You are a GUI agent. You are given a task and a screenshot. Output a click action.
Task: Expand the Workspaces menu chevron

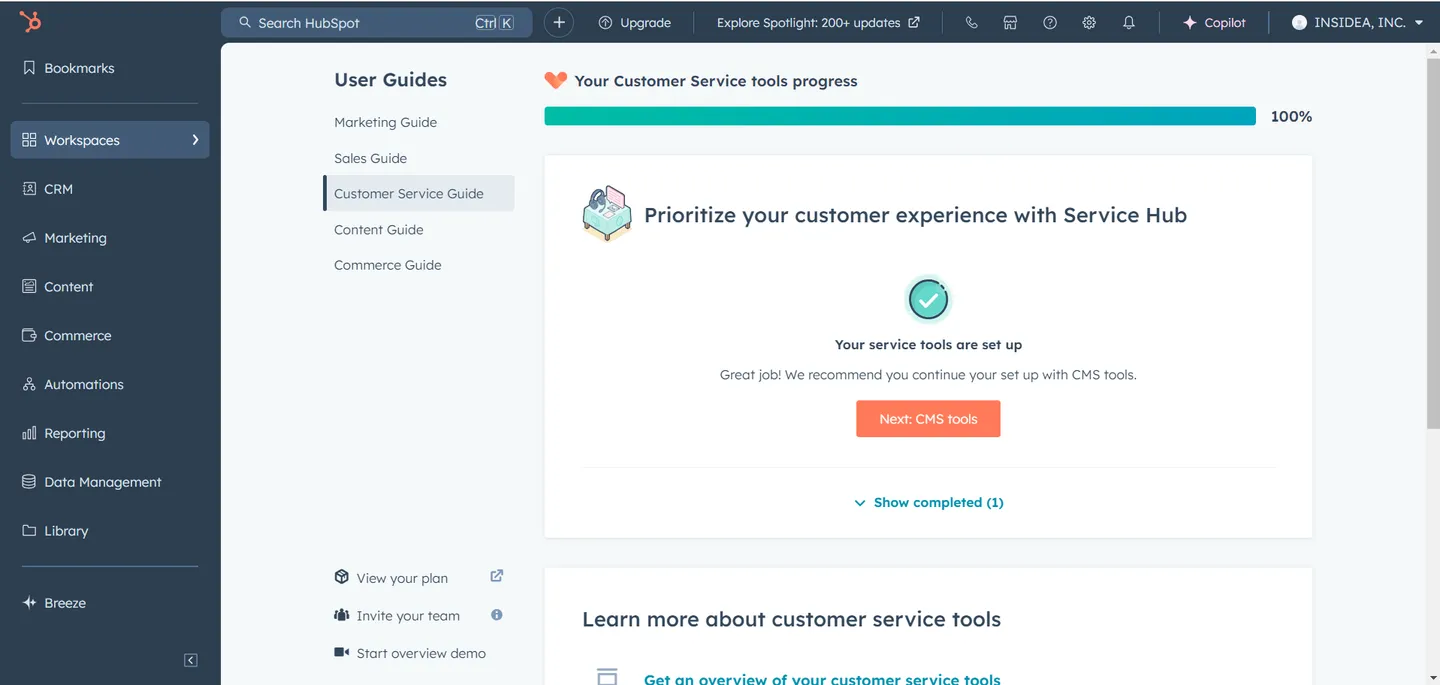click(x=195, y=140)
